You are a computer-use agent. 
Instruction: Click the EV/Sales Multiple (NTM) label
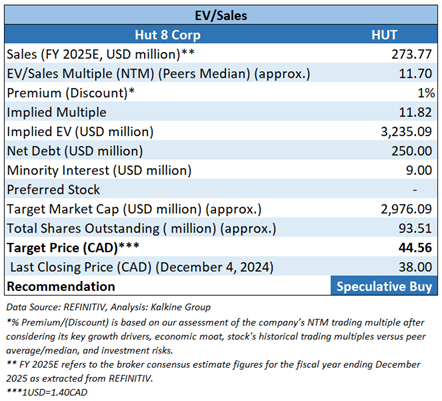pos(158,73)
